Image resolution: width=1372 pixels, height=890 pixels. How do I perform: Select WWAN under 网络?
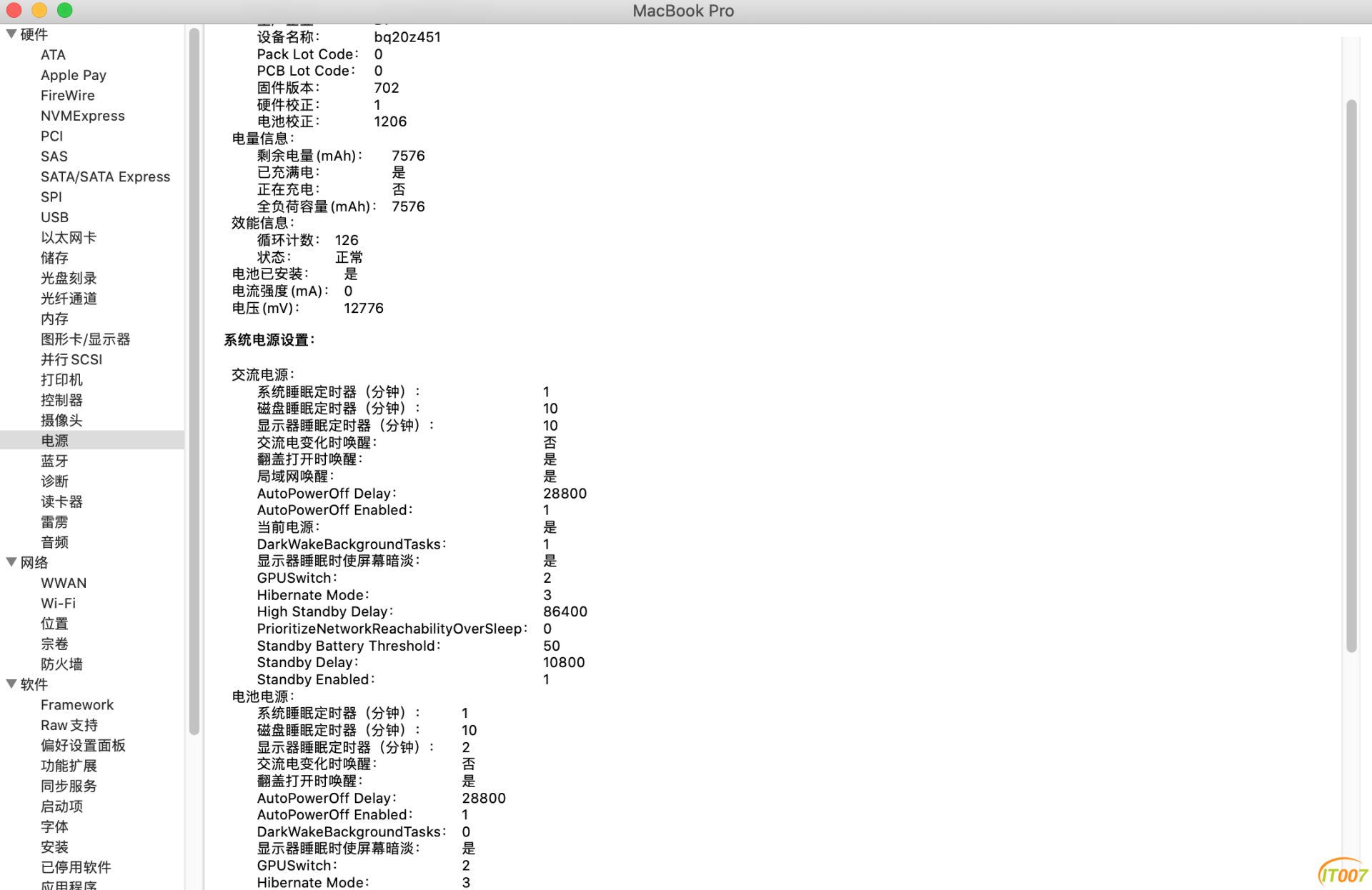(x=64, y=583)
